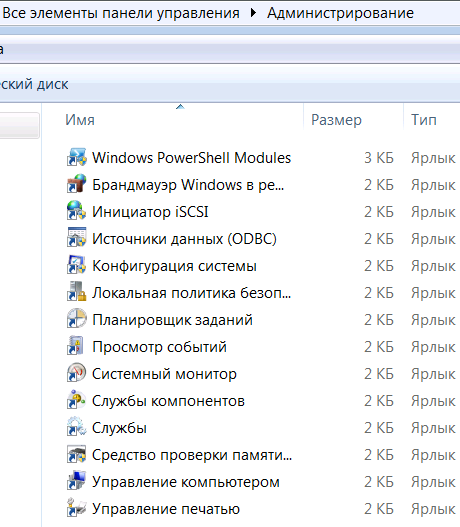
Task: Select the Управление печатью name
Action: pyautogui.click(x=166, y=509)
